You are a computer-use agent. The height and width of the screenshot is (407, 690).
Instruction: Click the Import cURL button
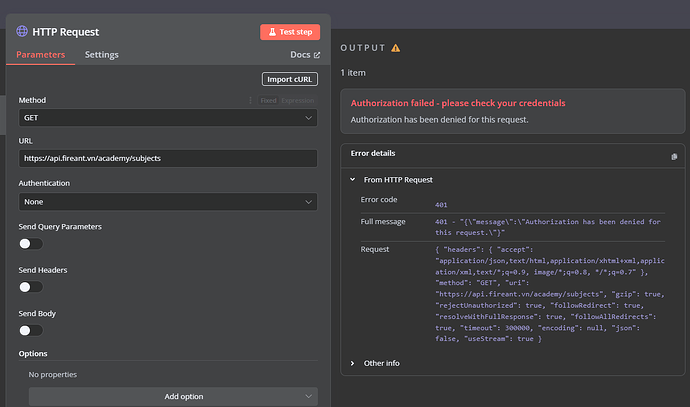pos(290,79)
